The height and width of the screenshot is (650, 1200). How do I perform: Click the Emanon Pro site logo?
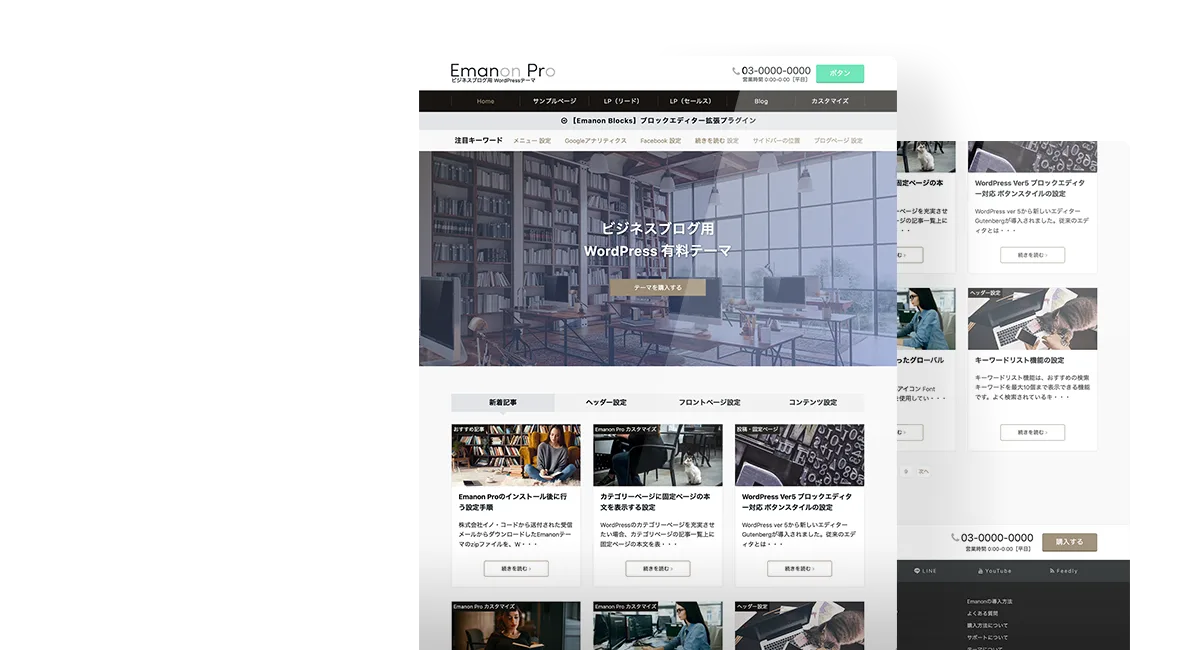click(503, 72)
